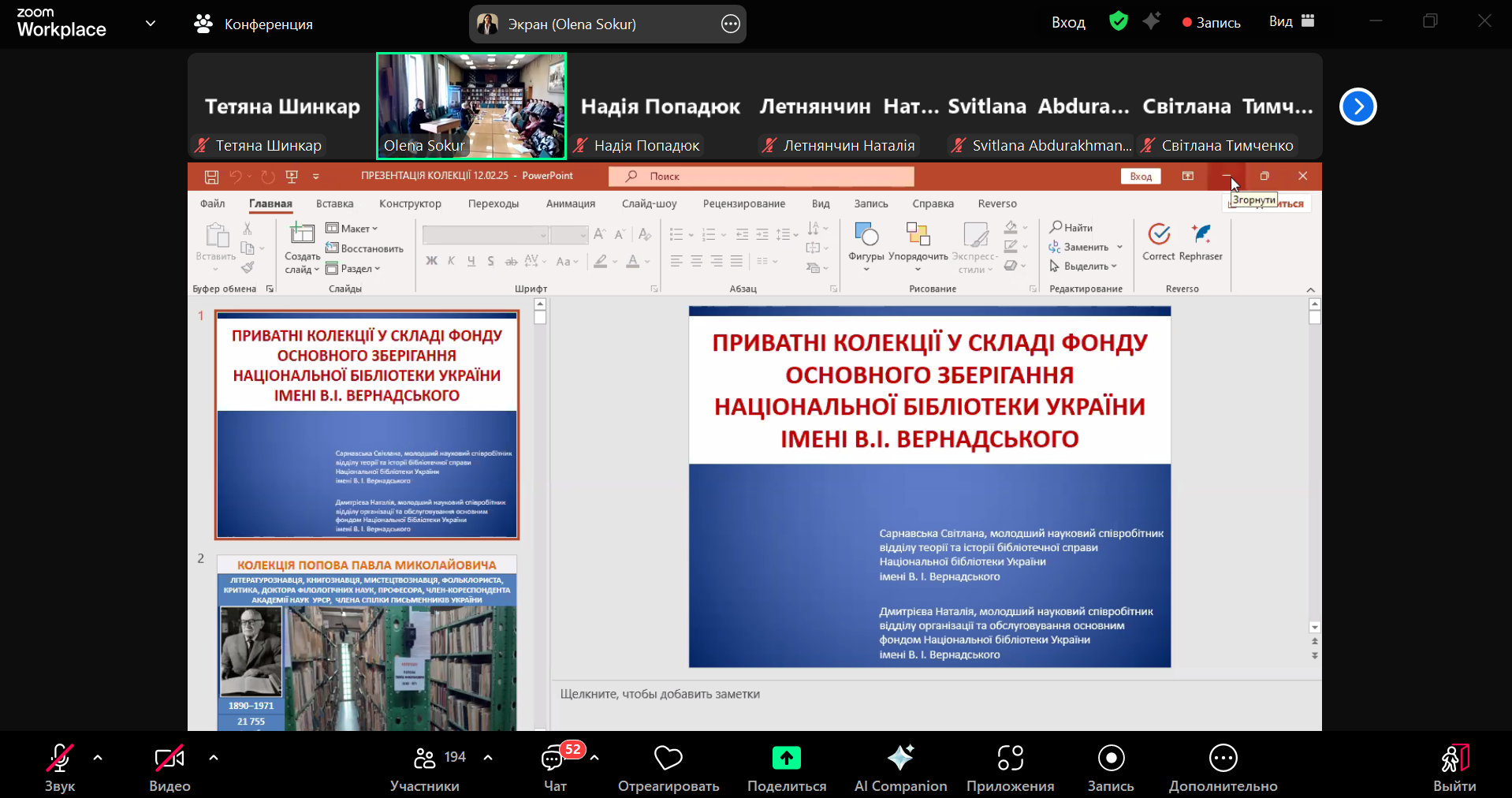
Task: Select Olena Sokur's video thumbnail
Action: pyautogui.click(x=471, y=106)
